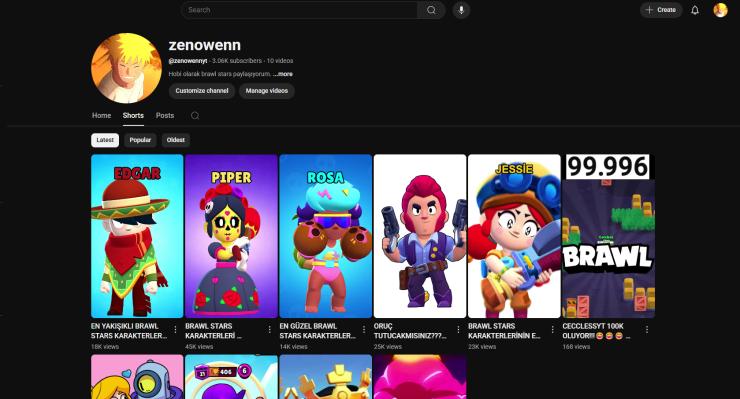Viewport: 740px width, 399px height.
Task: Sort shorts by Popular
Action: [x=140, y=140]
